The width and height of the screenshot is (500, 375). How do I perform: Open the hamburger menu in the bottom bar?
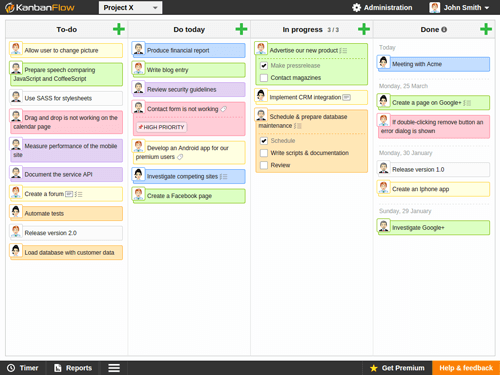[x=114, y=368]
